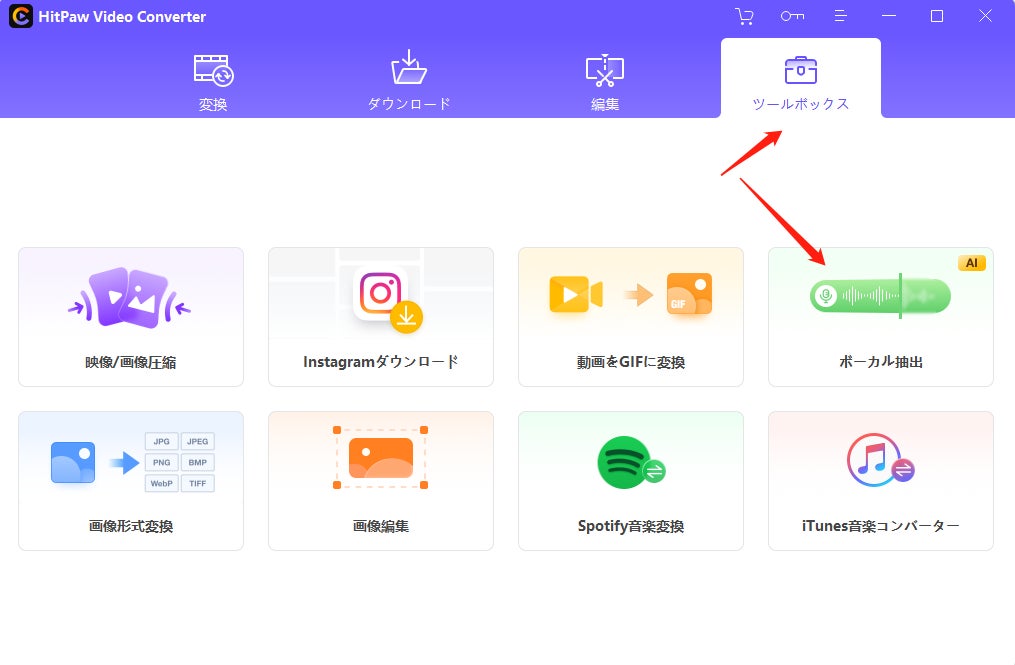Open the 映像/画像圧縮 tool card
Screen dimensions: 1015x665
pyautogui.click(x=131, y=317)
